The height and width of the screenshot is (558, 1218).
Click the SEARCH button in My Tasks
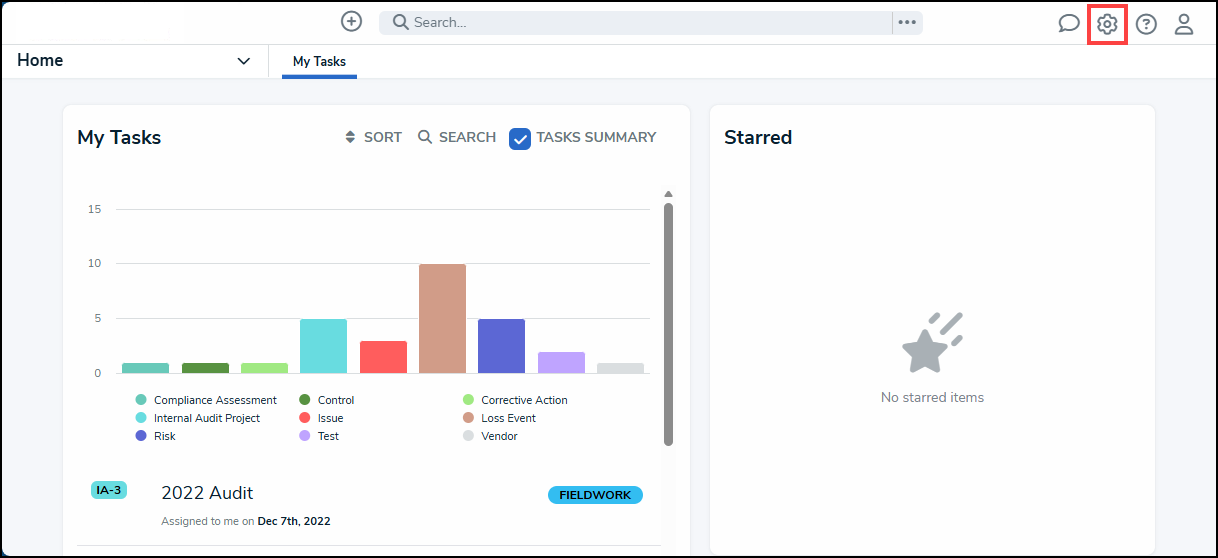click(x=457, y=137)
